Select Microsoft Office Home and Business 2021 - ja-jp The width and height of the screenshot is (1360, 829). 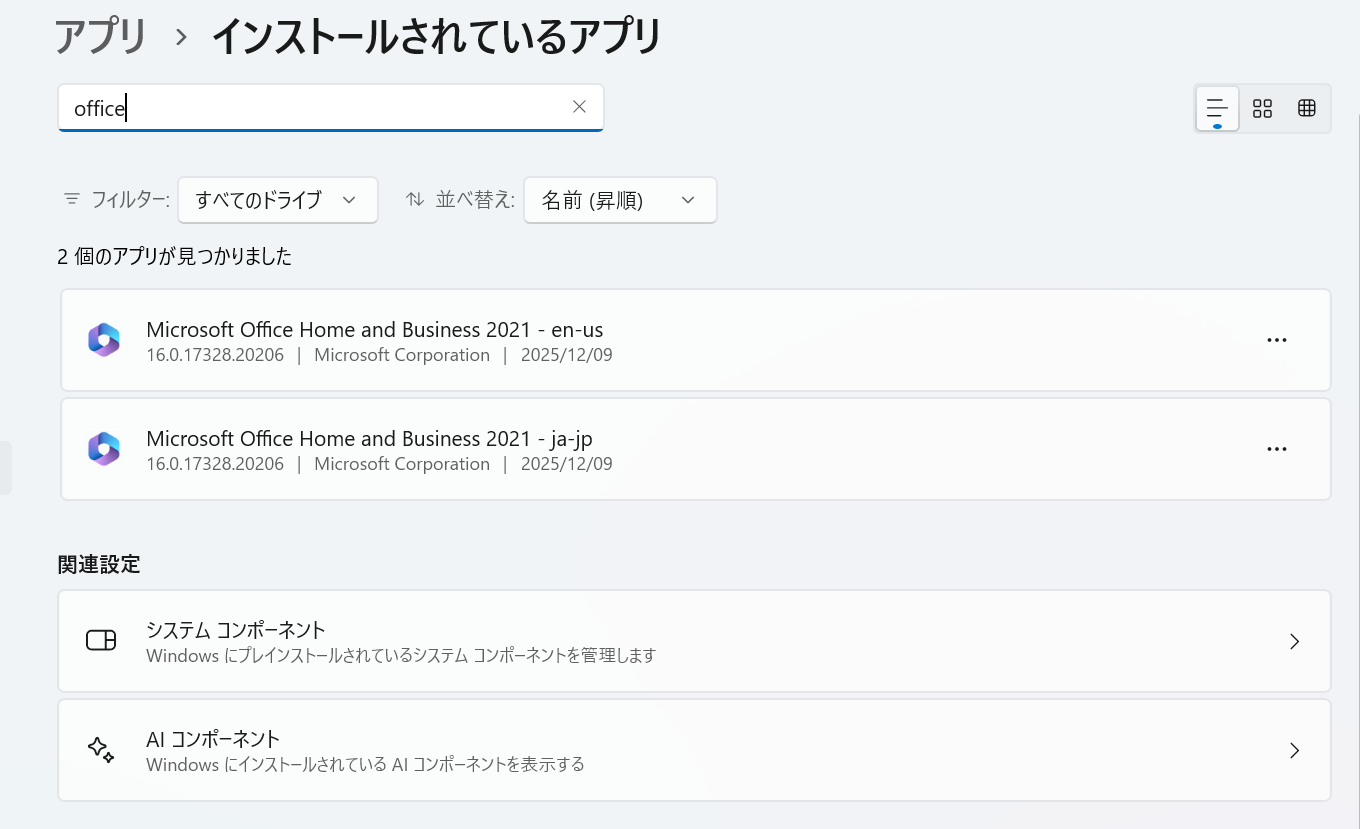[x=696, y=449]
